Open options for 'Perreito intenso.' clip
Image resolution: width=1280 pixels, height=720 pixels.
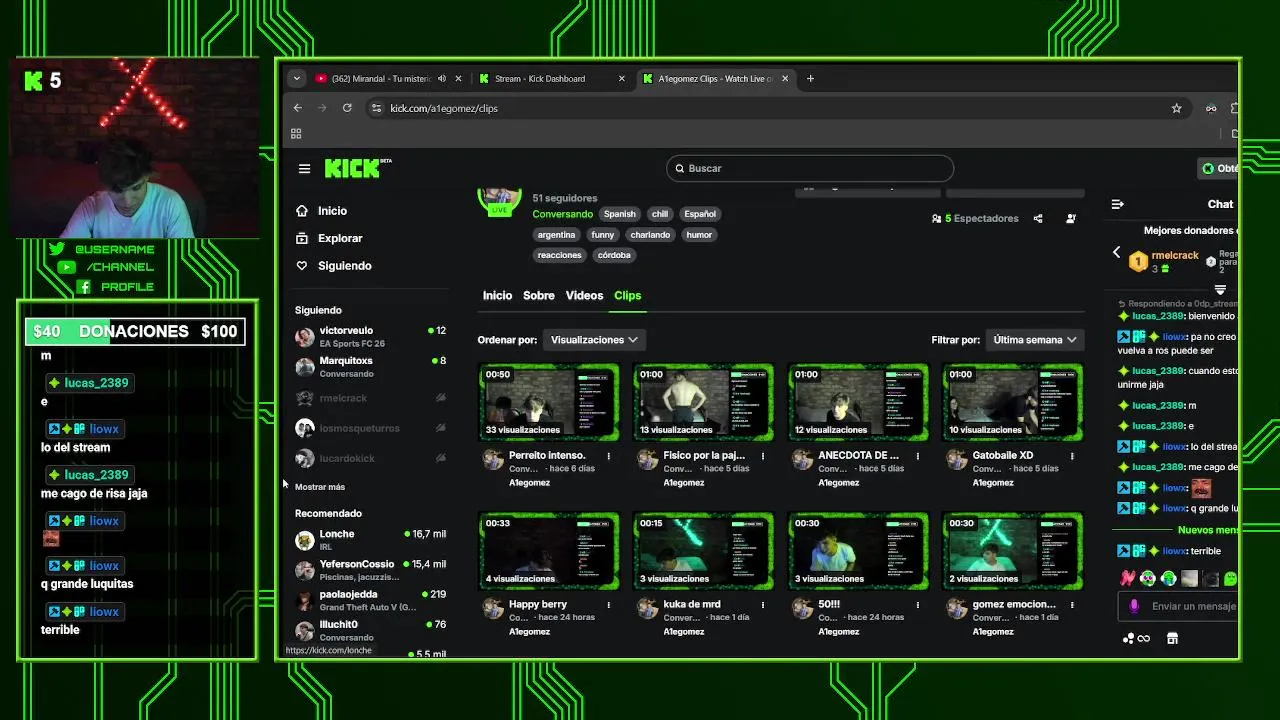[x=608, y=456]
